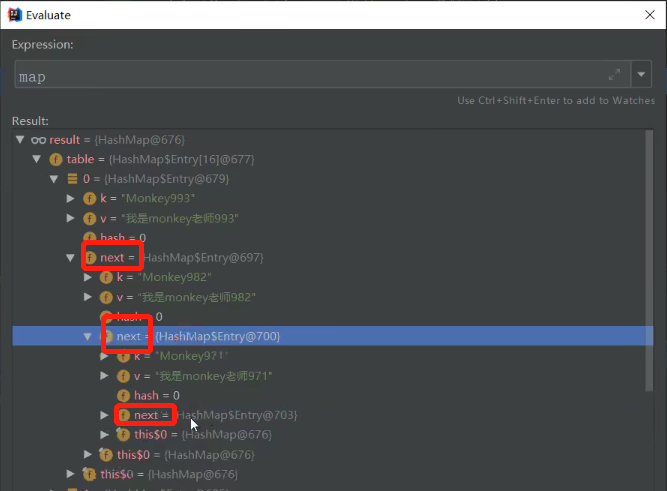
Task: Expand the "Monkey971" key node
Action: [x=105, y=357]
